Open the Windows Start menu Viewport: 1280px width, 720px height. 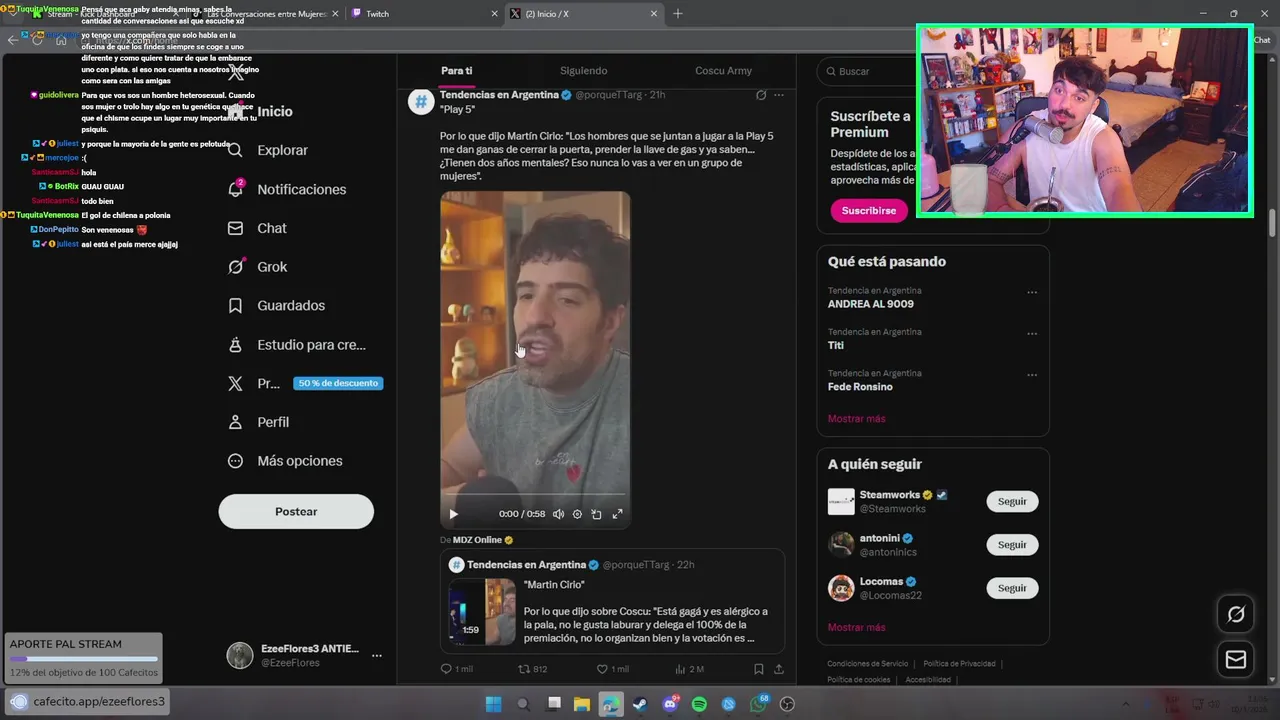pos(493,704)
